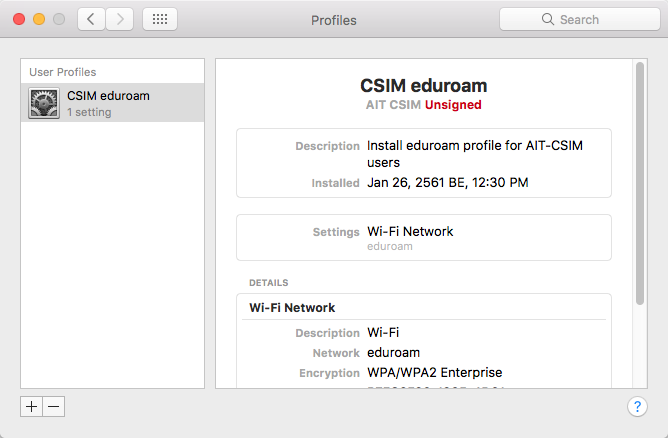Image resolution: width=668 pixels, height=438 pixels.
Task: Click the '1 setting' subtitle
Action: tap(89, 112)
